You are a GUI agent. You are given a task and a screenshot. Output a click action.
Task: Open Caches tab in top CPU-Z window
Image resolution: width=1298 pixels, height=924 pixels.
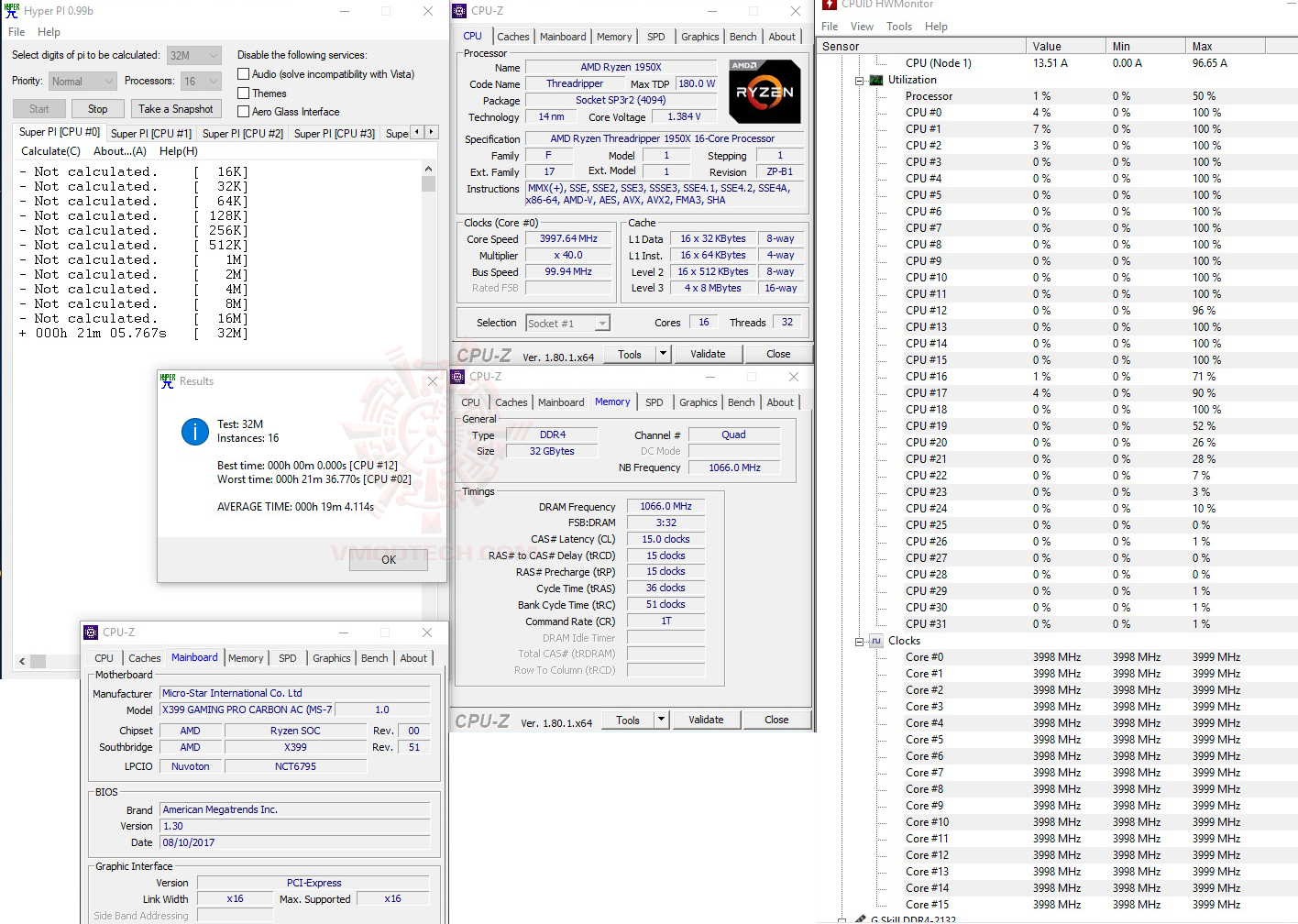[x=513, y=37]
